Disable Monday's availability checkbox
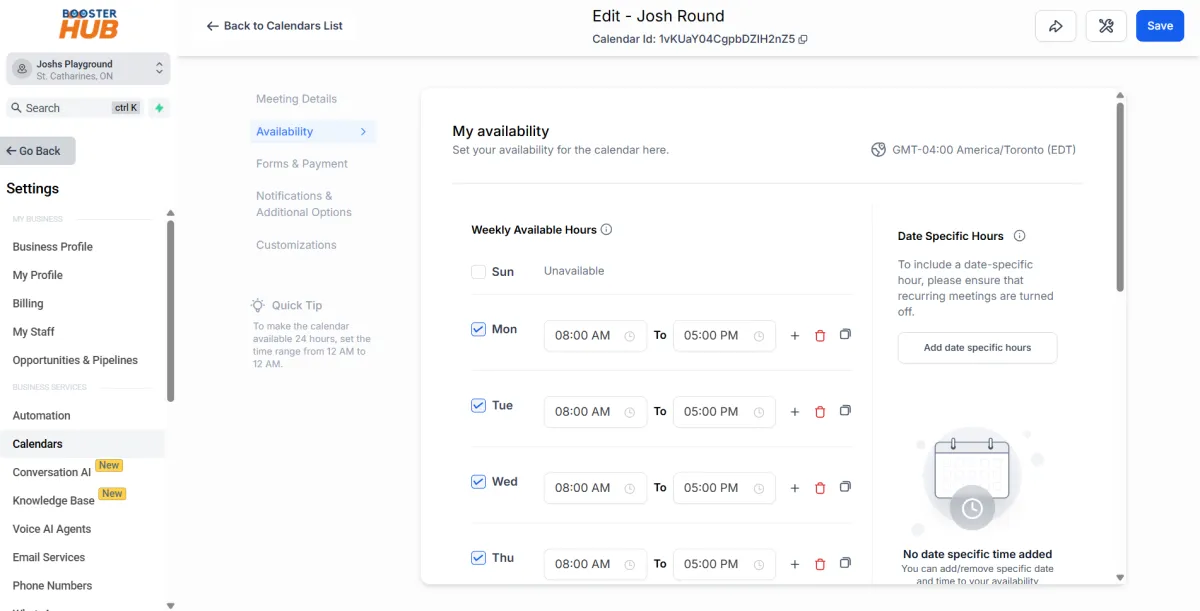This screenshot has width=1200, height=611. click(x=478, y=329)
